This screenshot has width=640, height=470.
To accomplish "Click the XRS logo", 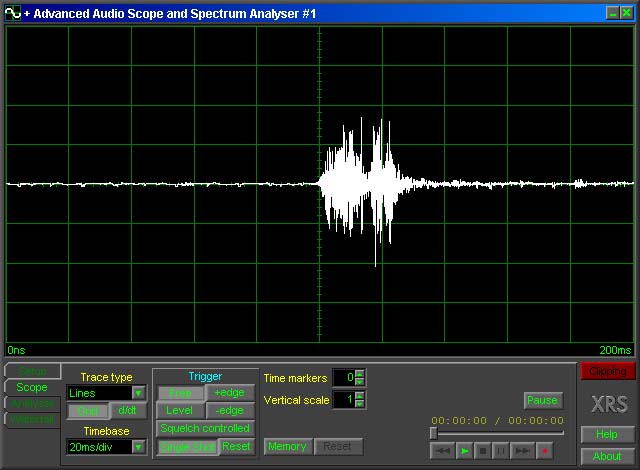I will (x=610, y=404).
